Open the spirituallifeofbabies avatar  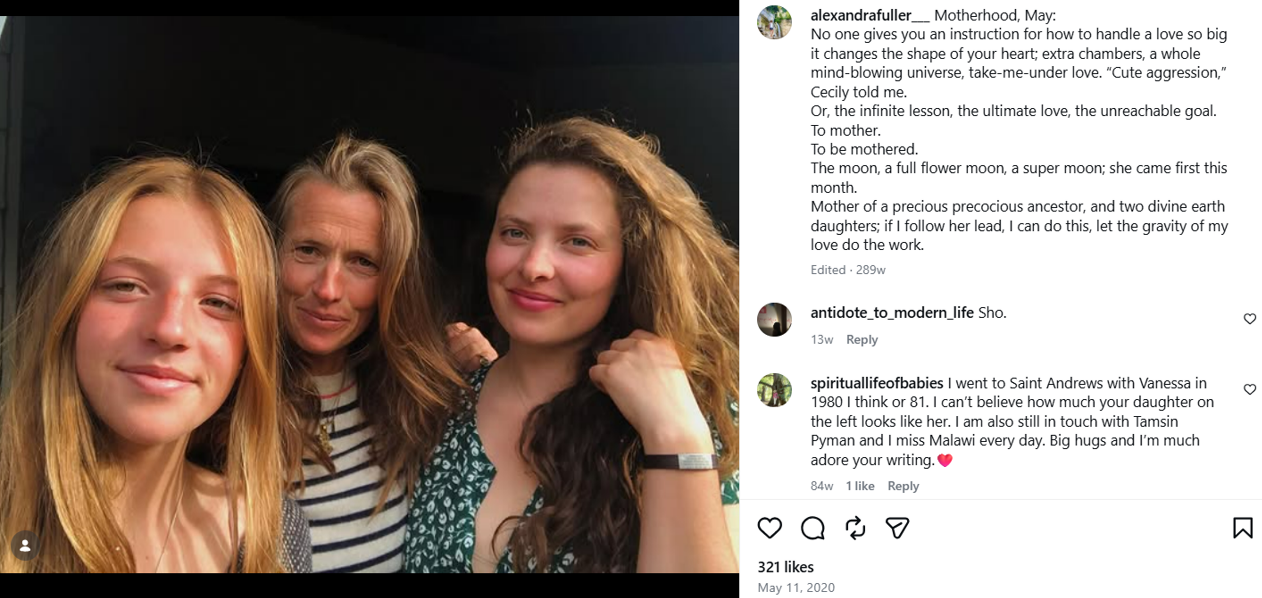point(774,390)
